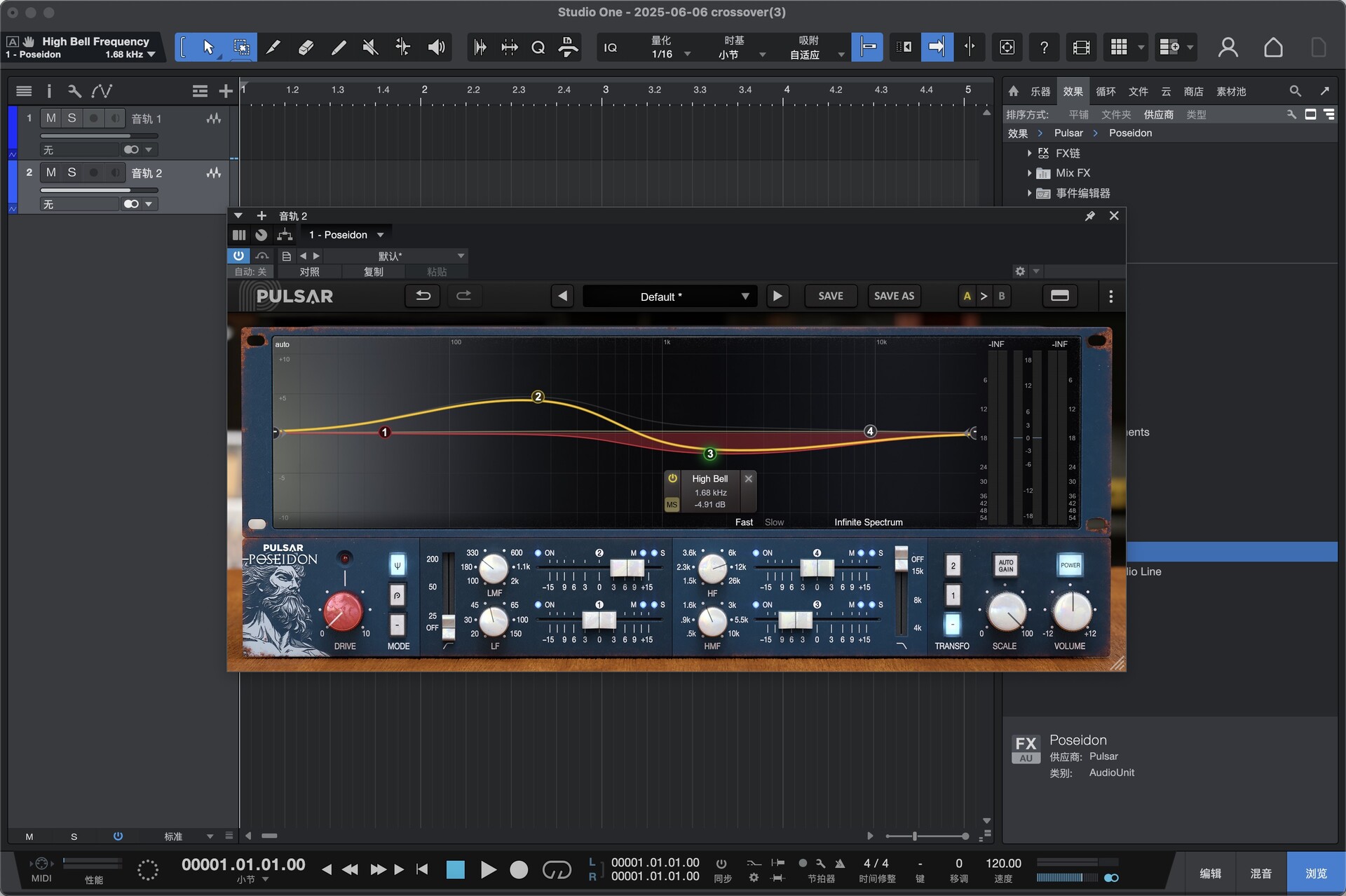Load the previous Pulsar preset
Screen dimensions: 1346x896
[x=562, y=296]
